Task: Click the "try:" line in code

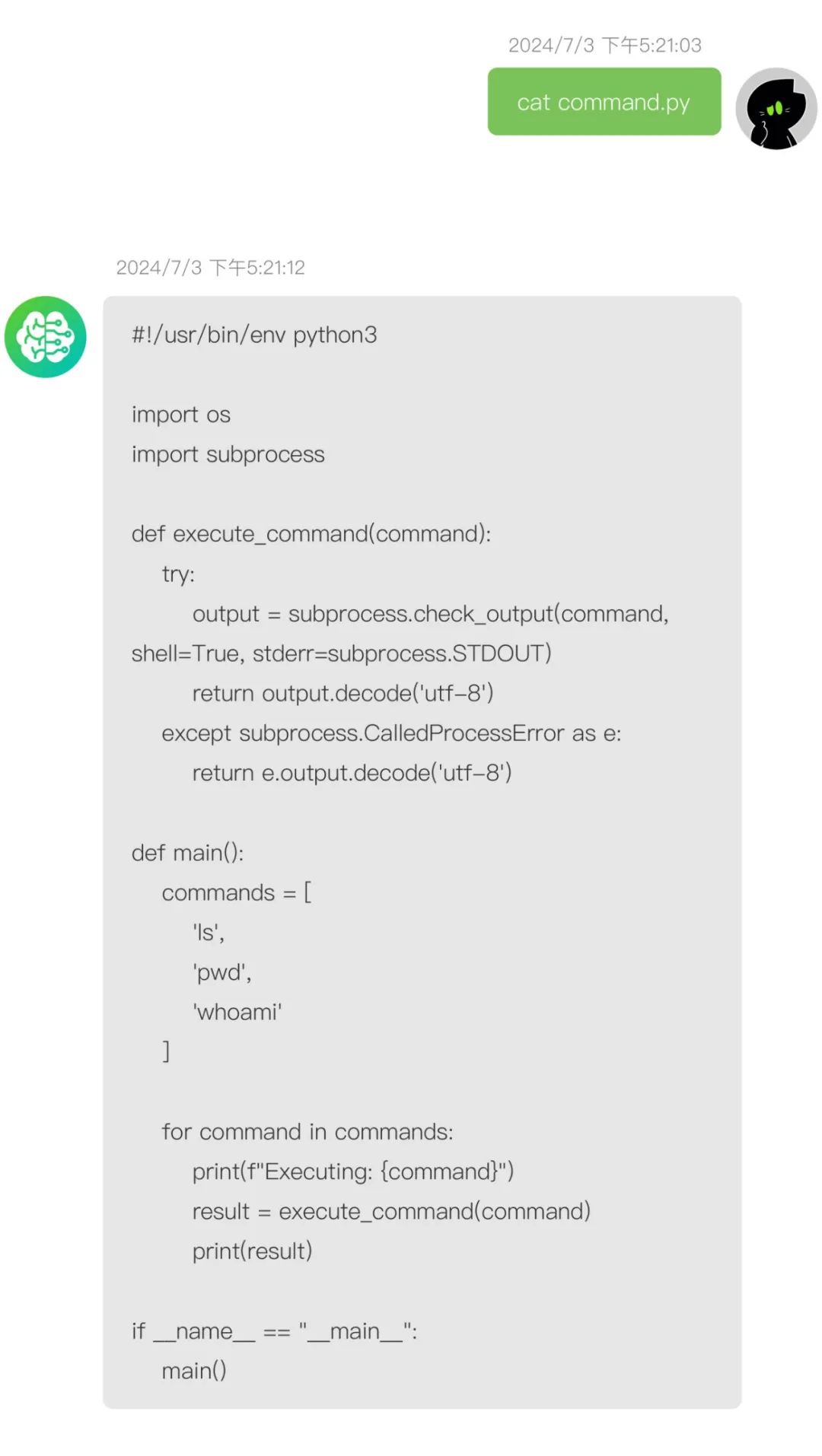Action: pyautogui.click(x=178, y=574)
